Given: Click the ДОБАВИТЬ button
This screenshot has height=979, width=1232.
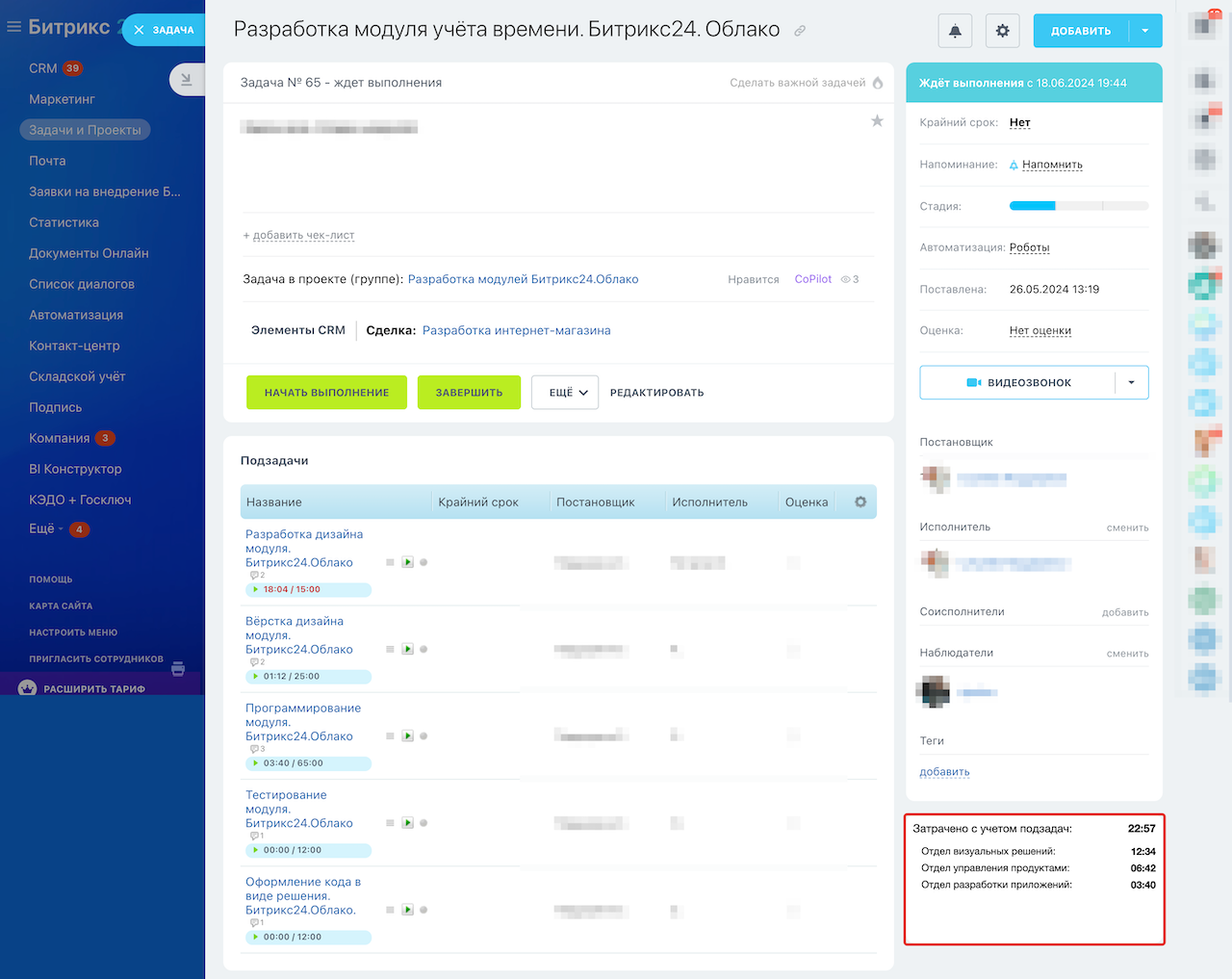Looking at the screenshot, I should [x=1081, y=31].
